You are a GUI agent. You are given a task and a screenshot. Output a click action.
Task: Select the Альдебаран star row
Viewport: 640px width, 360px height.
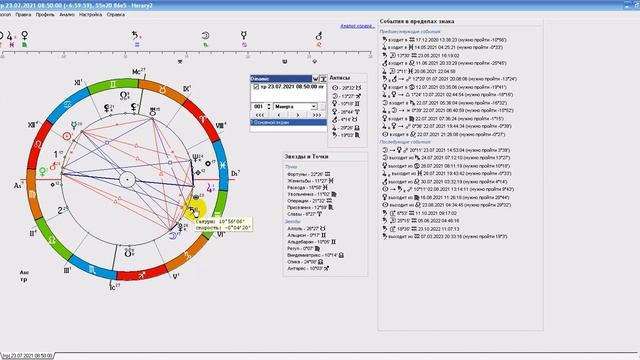[311, 242]
